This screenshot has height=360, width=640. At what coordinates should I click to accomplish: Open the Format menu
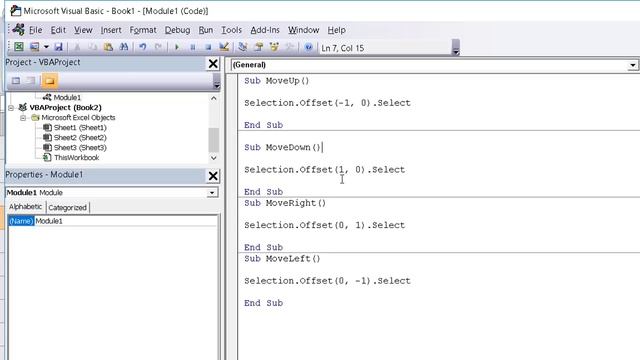coord(143,30)
